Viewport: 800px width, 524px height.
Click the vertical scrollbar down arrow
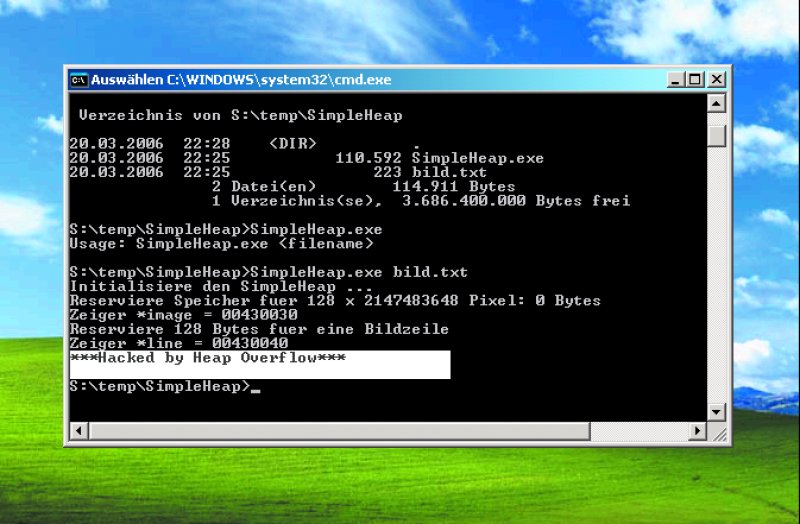[716, 411]
